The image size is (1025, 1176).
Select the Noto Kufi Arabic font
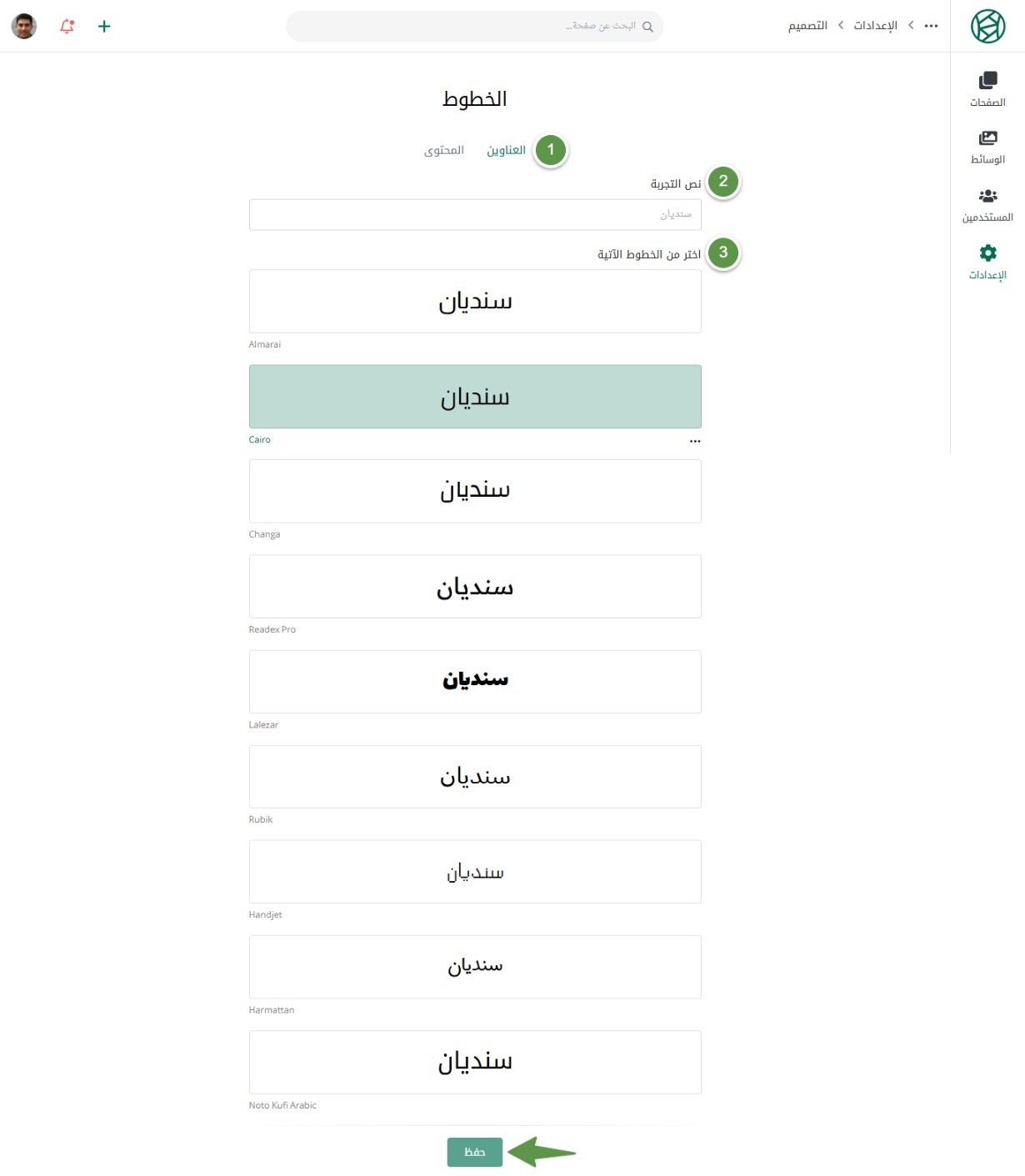(475, 1062)
